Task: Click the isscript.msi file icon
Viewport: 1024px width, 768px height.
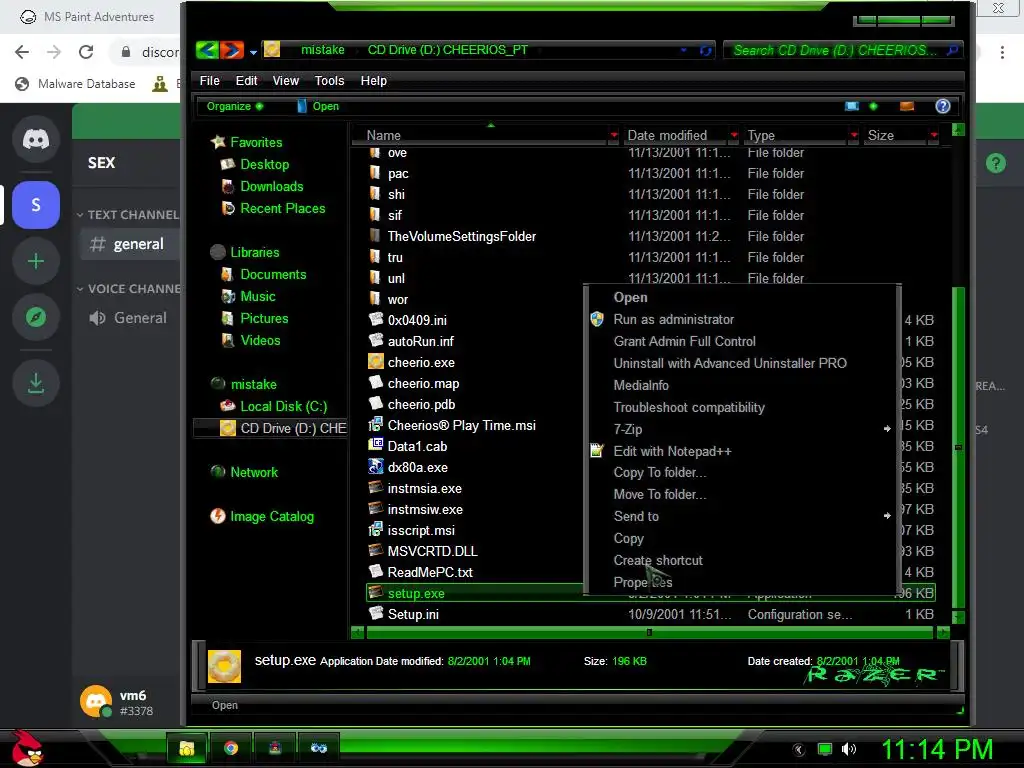Action: pyautogui.click(x=376, y=530)
